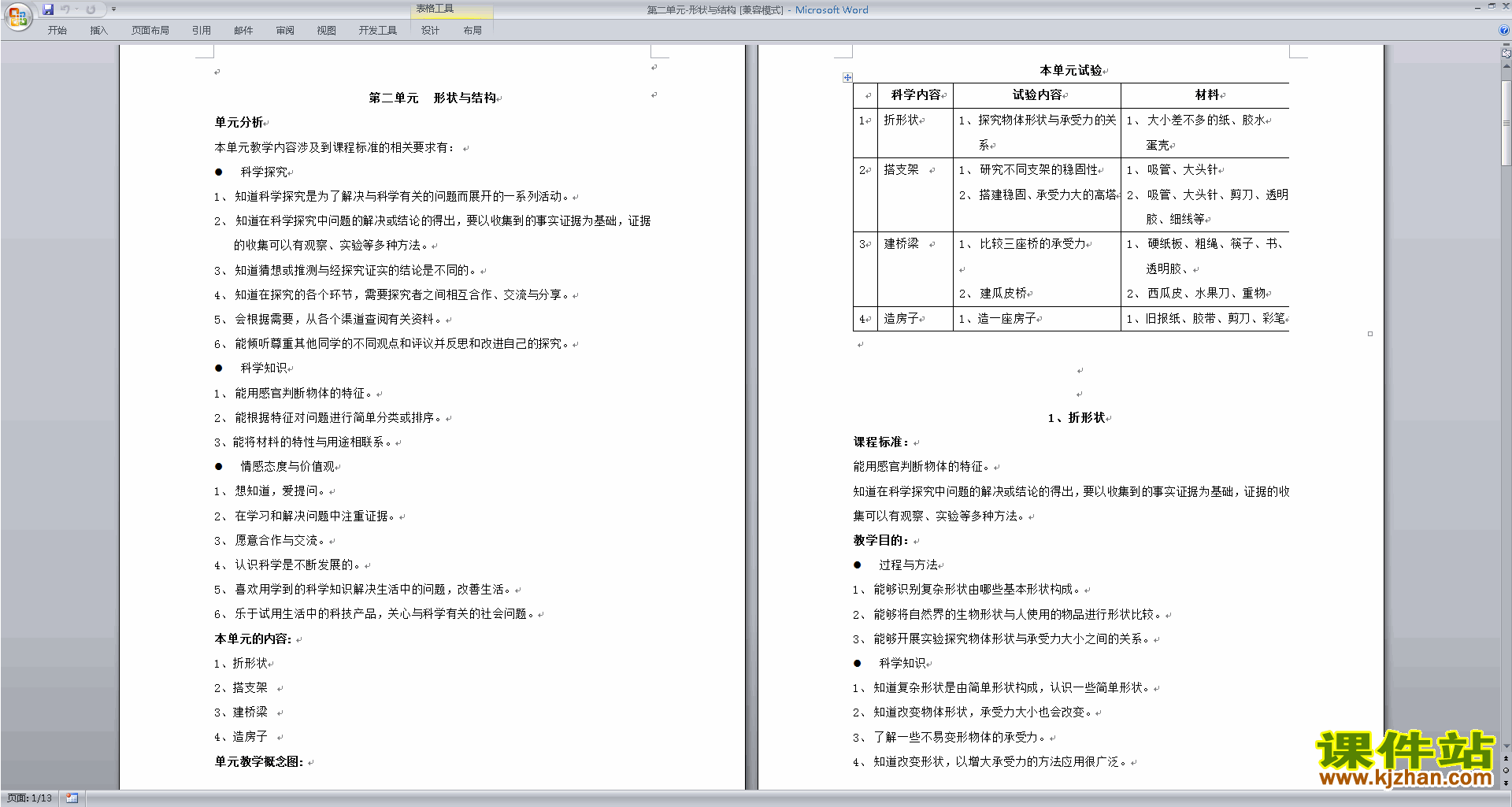Open the 布局 table tools tab
Viewport: 1512px width, 807px height.
472,30
